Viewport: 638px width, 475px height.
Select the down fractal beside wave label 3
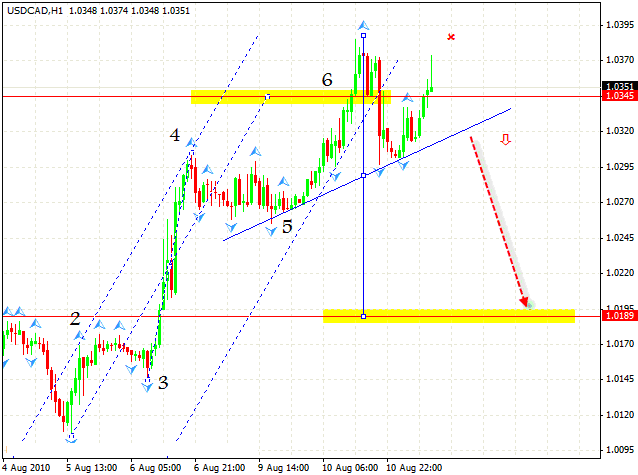147,387
